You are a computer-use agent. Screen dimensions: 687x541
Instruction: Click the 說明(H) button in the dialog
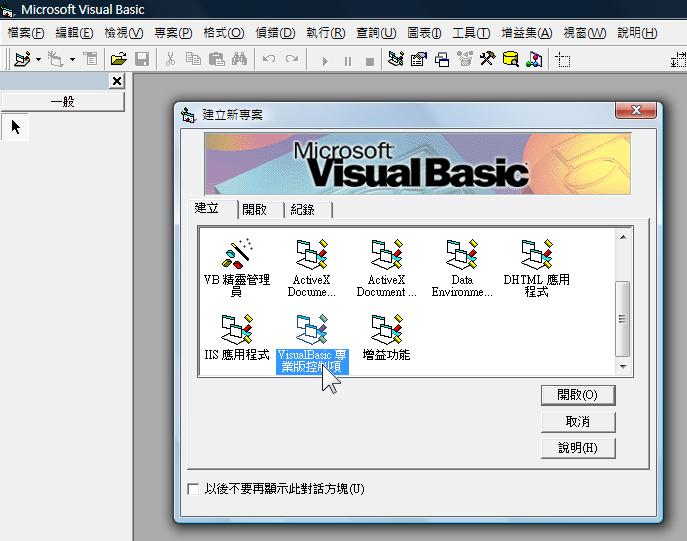[578, 448]
